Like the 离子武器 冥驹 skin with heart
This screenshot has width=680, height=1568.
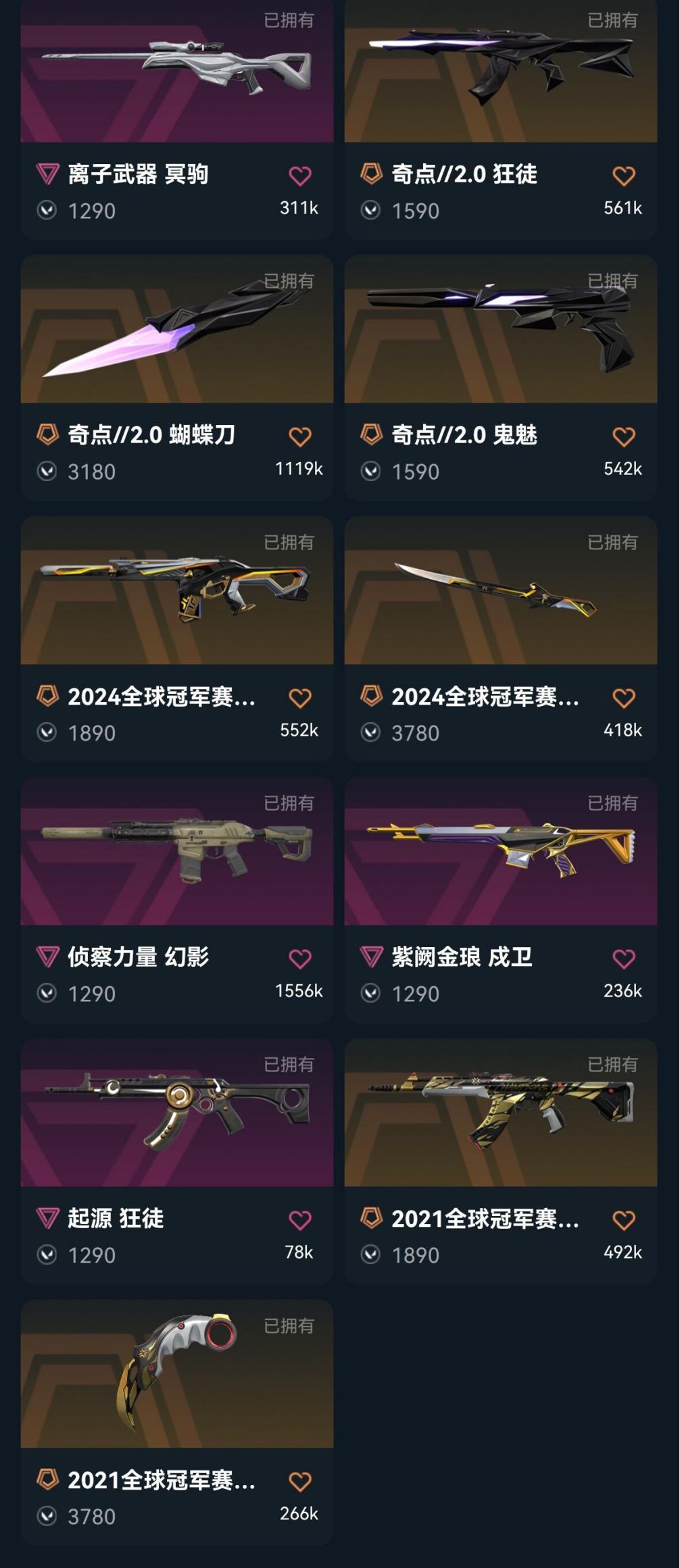point(300,176)
